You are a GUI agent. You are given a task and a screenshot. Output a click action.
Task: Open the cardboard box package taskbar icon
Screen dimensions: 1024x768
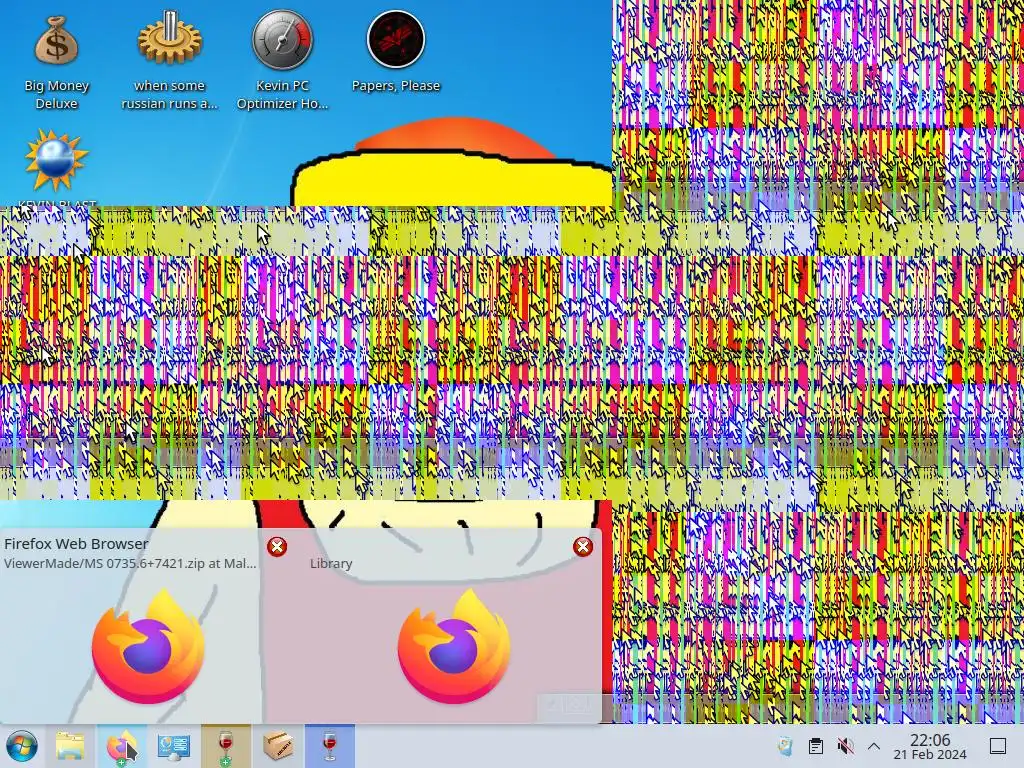(278, 746)
